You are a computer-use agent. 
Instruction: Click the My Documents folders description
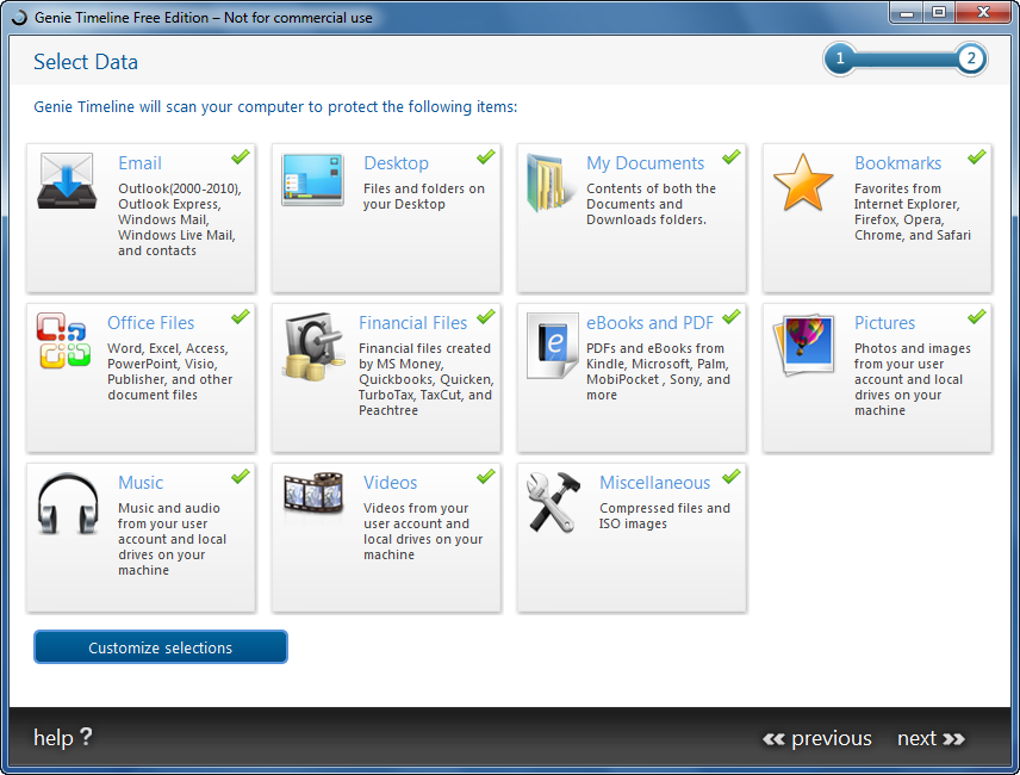651,204
